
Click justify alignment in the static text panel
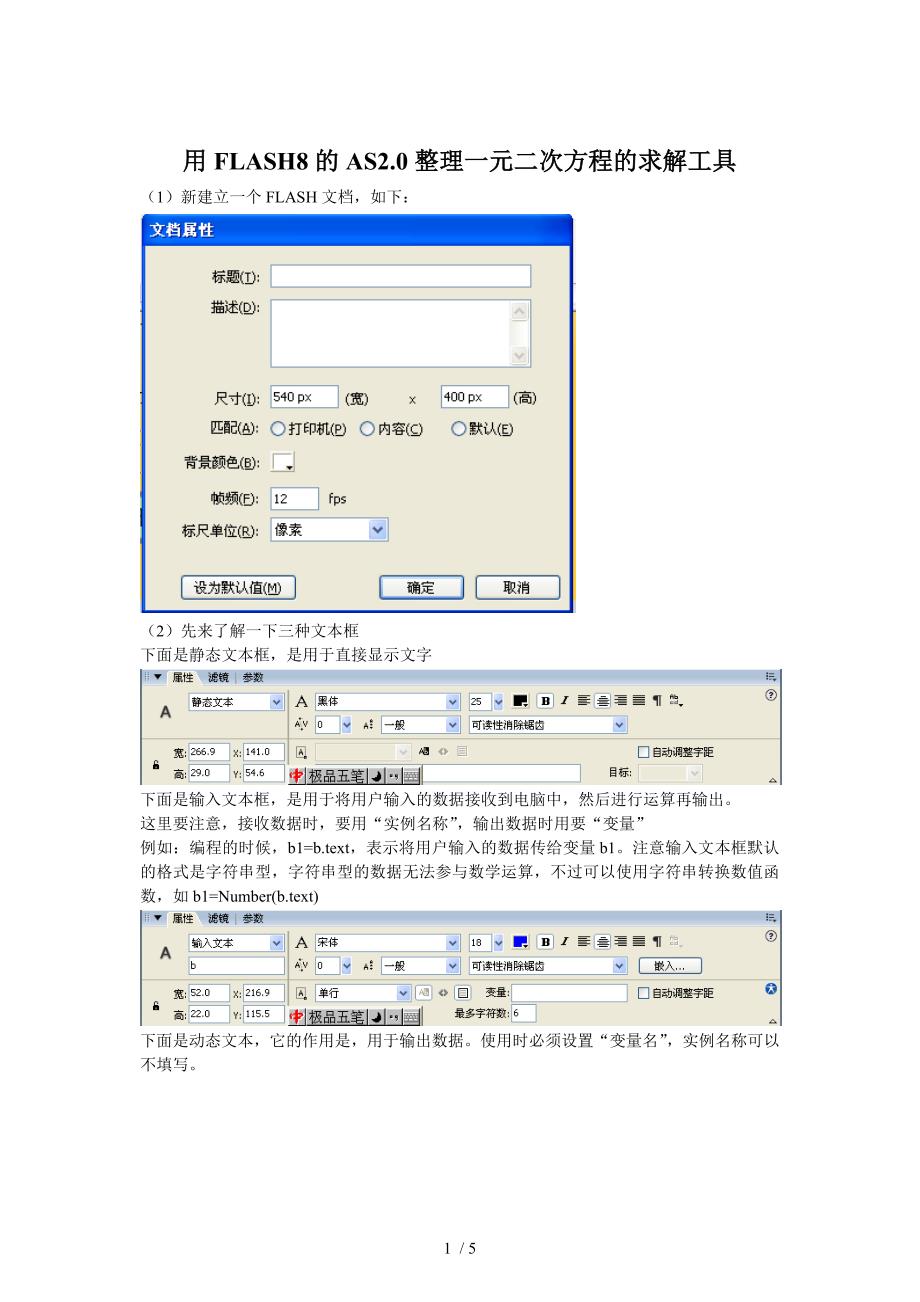pyautogui.click(x=638, y=701)
